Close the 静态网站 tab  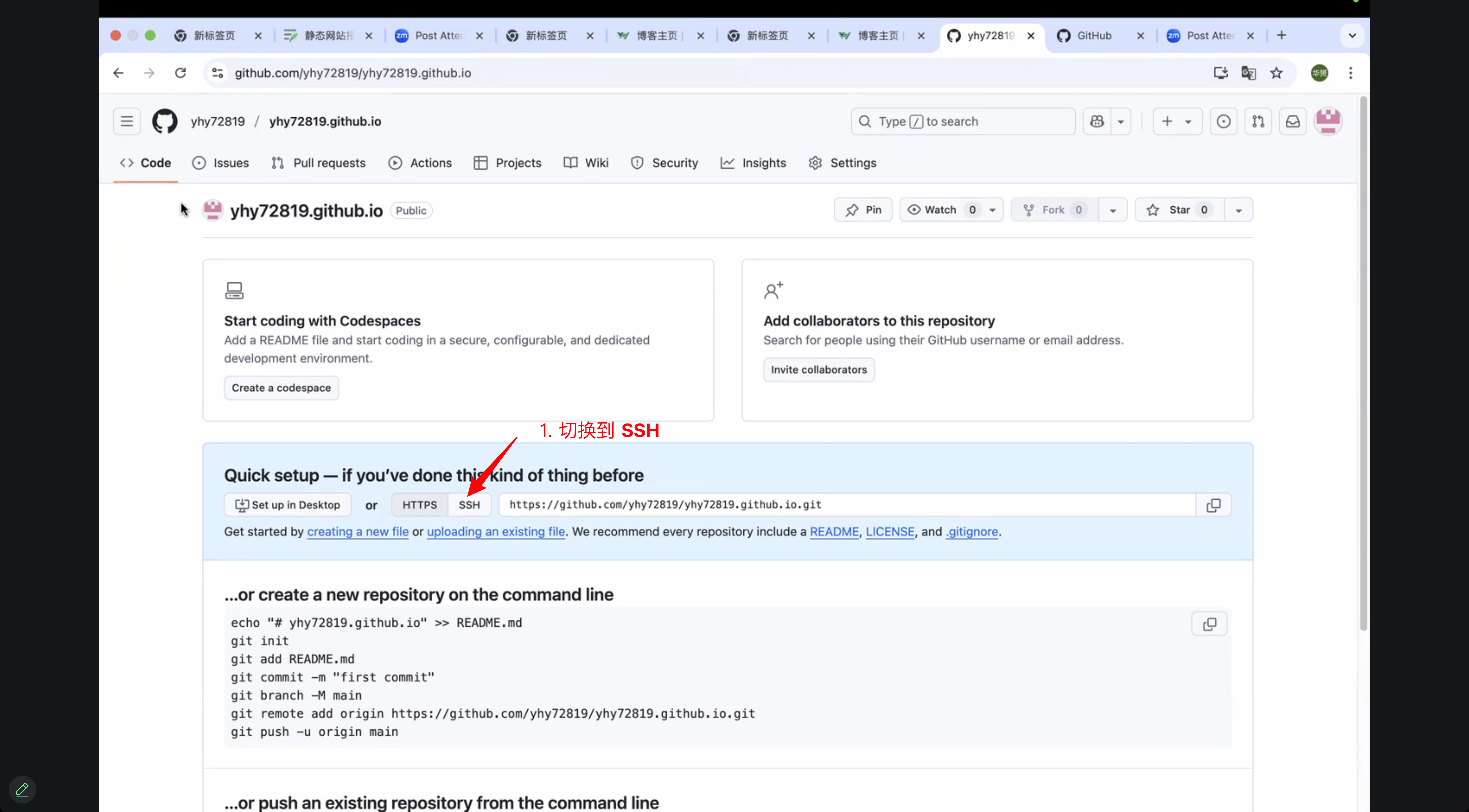pos(369,35)
